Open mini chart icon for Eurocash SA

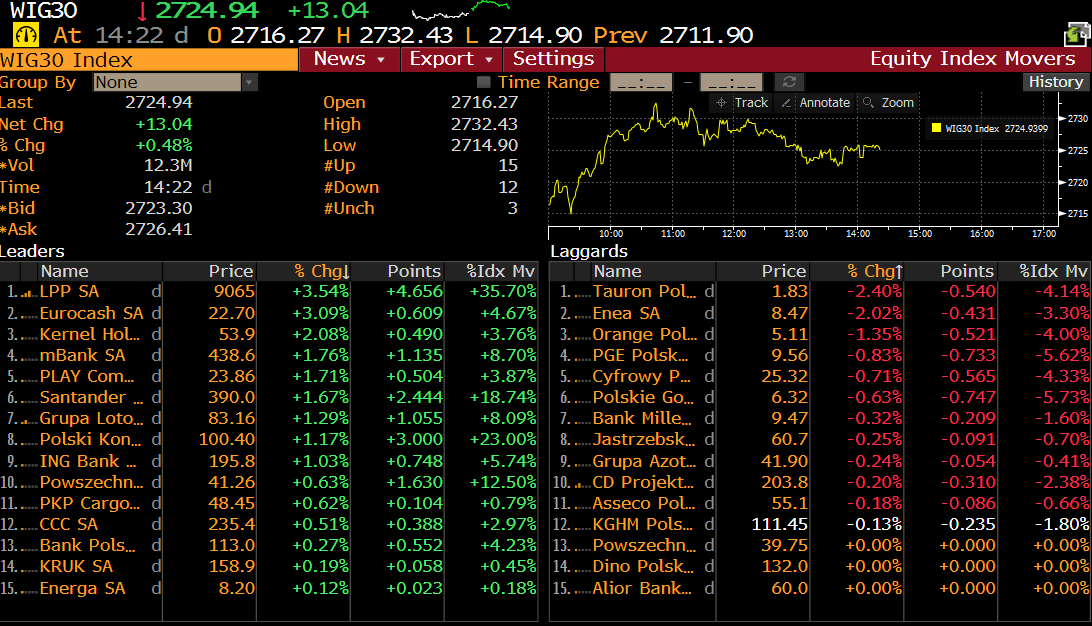(29, 315)
